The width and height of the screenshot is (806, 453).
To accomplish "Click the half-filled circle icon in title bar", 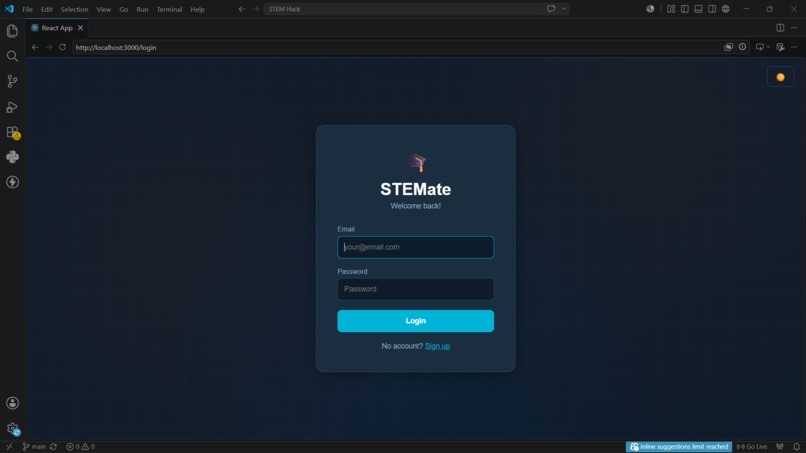I will (650, 9).
